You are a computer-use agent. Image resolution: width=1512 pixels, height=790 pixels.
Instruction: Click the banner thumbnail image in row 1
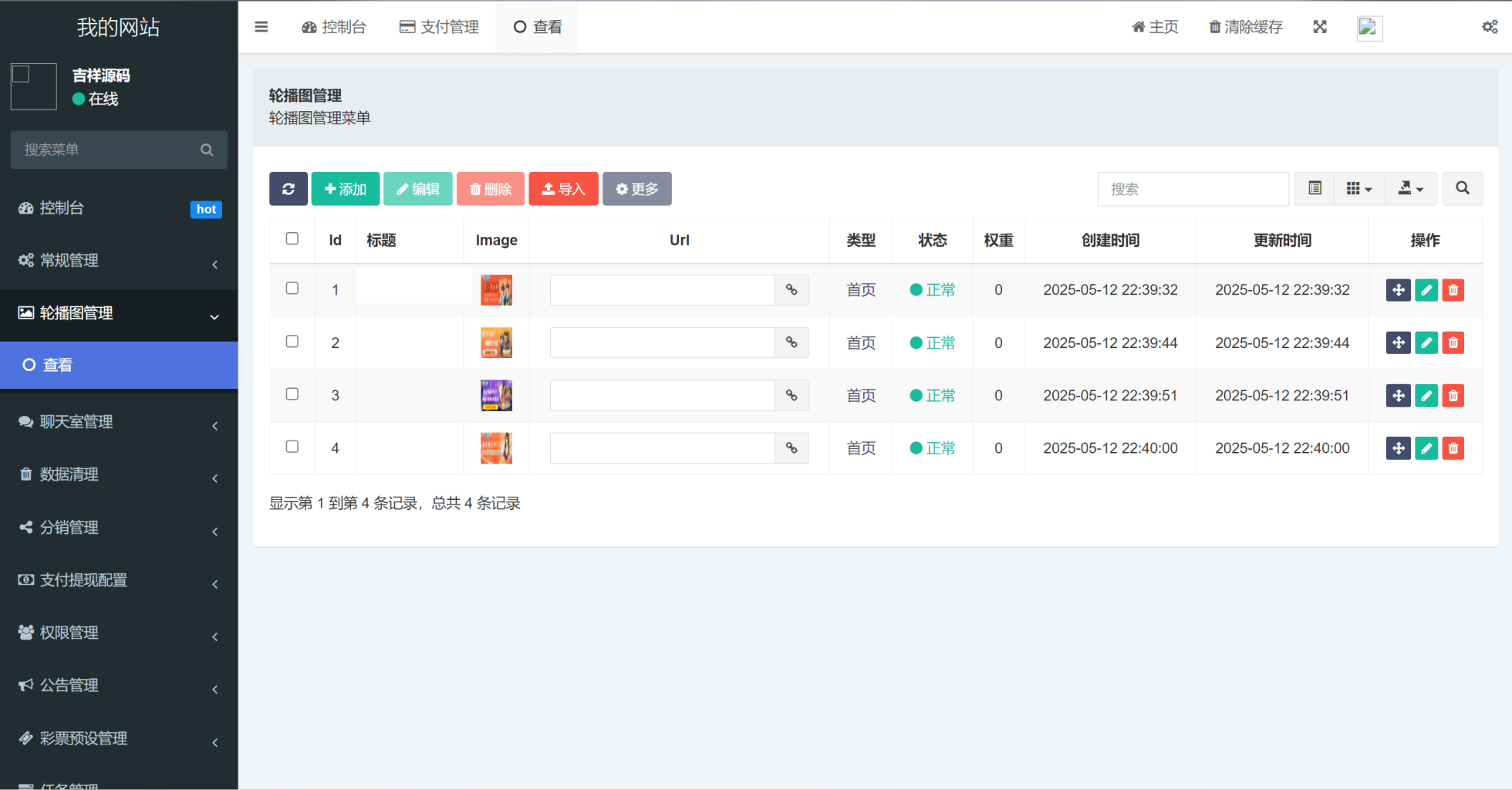pyautogui.click(x=496, y=289)
